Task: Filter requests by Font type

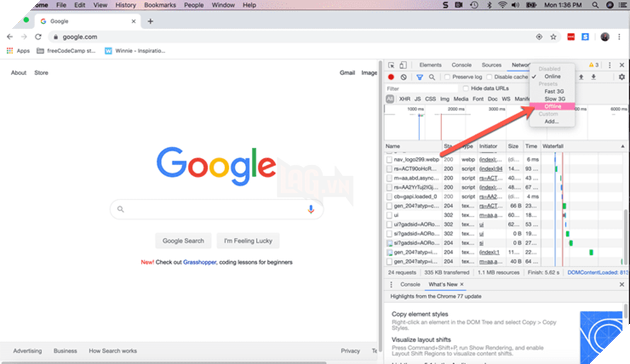Action: (x=478, y=99)
